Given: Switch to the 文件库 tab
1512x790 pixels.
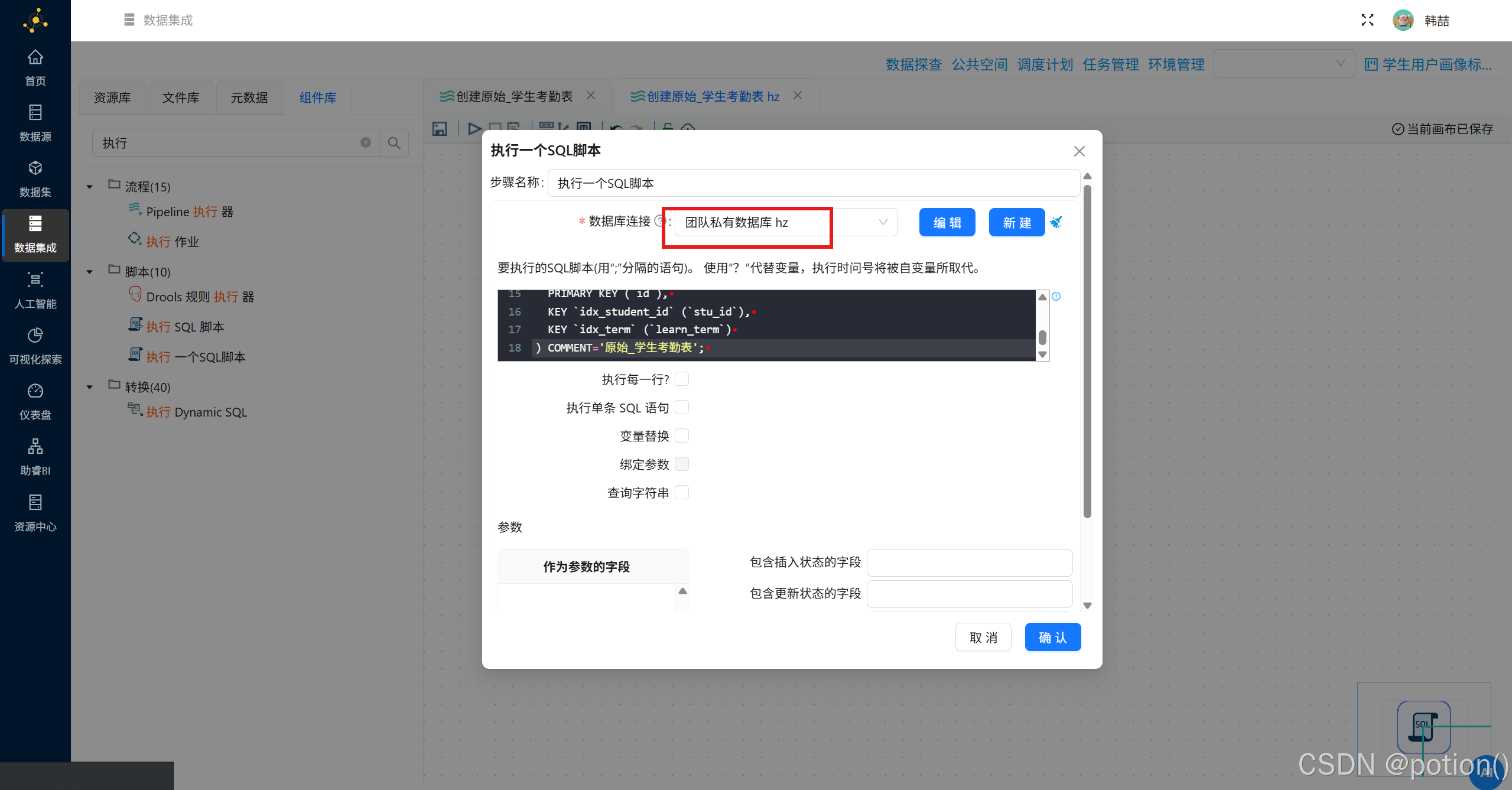Looking at the screenshot, I should pyautogui.click(x=181, y=97).
